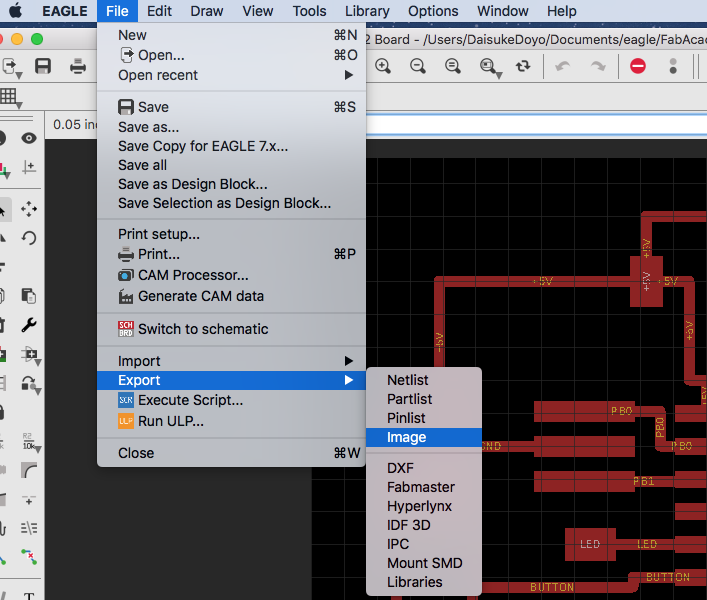The image size is (707, 600).
Task: Select the Replace part tool
Action: point(31,355)
